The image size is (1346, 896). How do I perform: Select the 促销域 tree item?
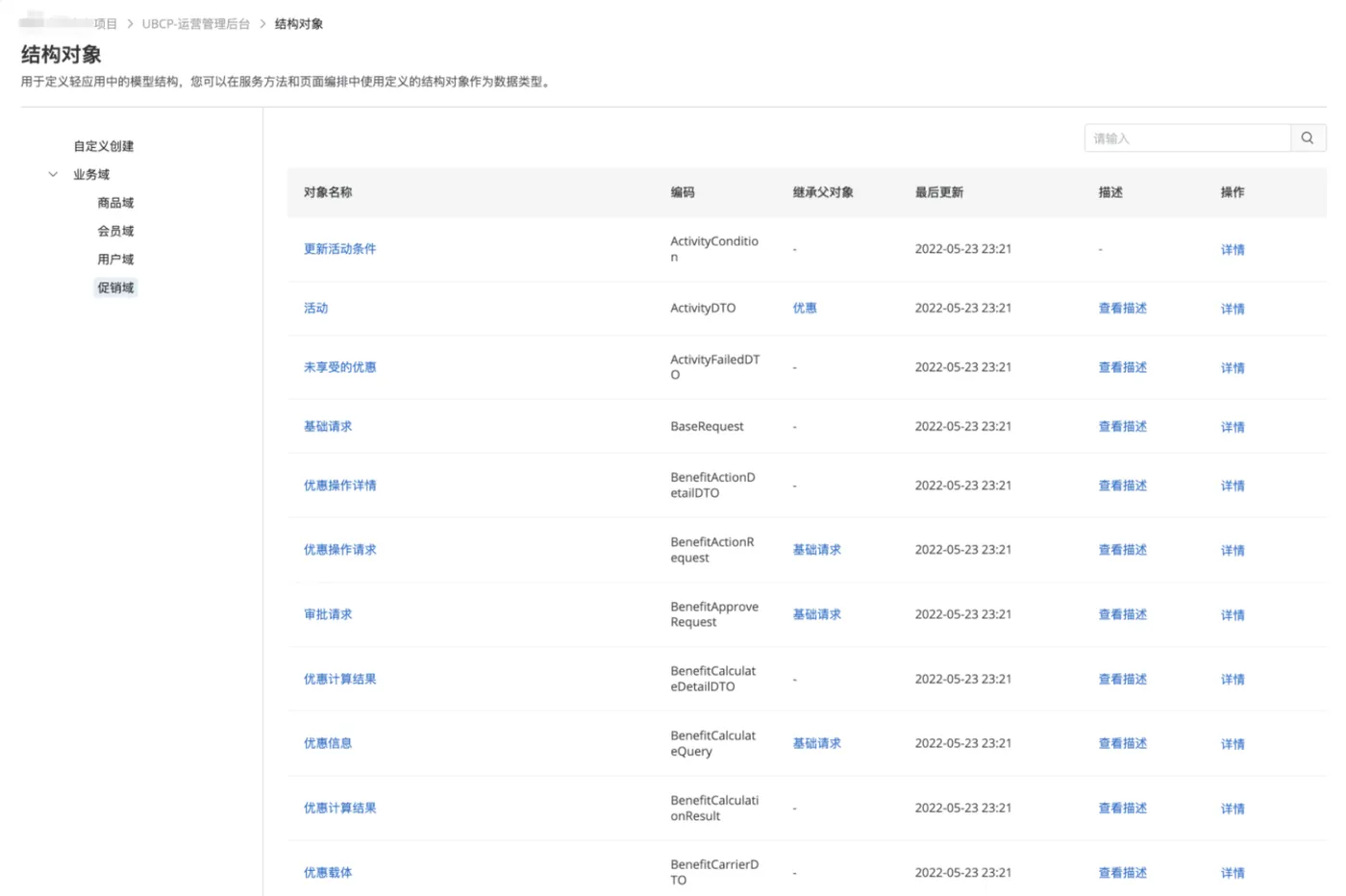point(115,287)
